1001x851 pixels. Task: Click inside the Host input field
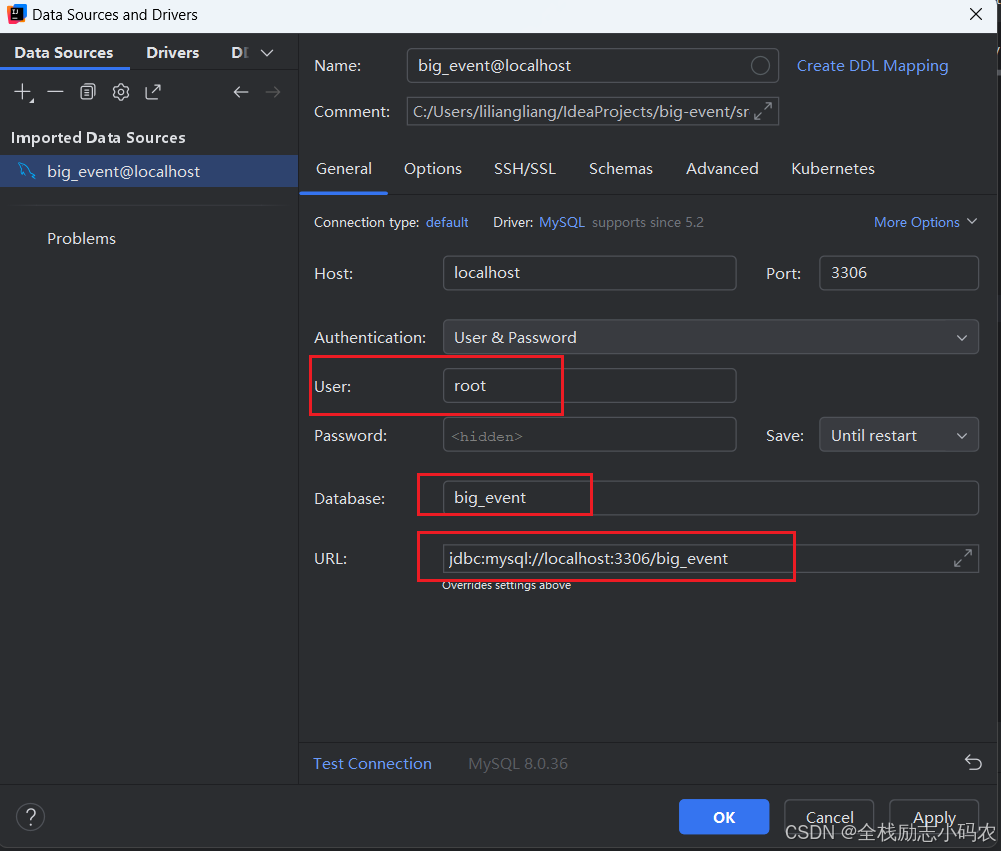(x=589, y=272)
